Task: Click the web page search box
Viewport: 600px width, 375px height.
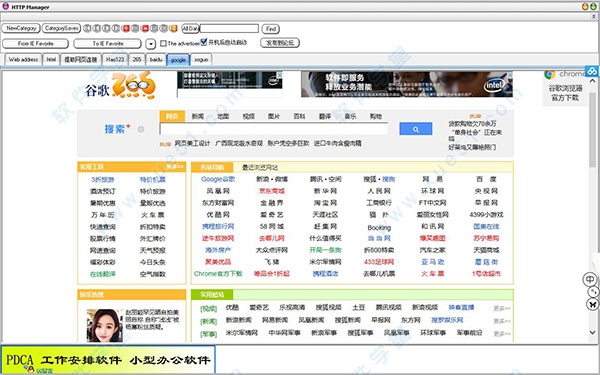Action: tap(274, 129)
